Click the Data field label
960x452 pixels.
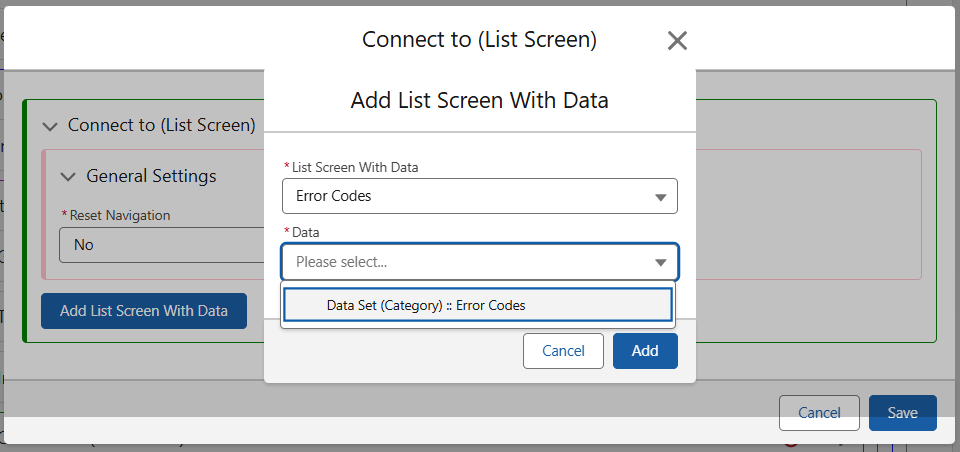pyautogui.click(x=305, y=232)
